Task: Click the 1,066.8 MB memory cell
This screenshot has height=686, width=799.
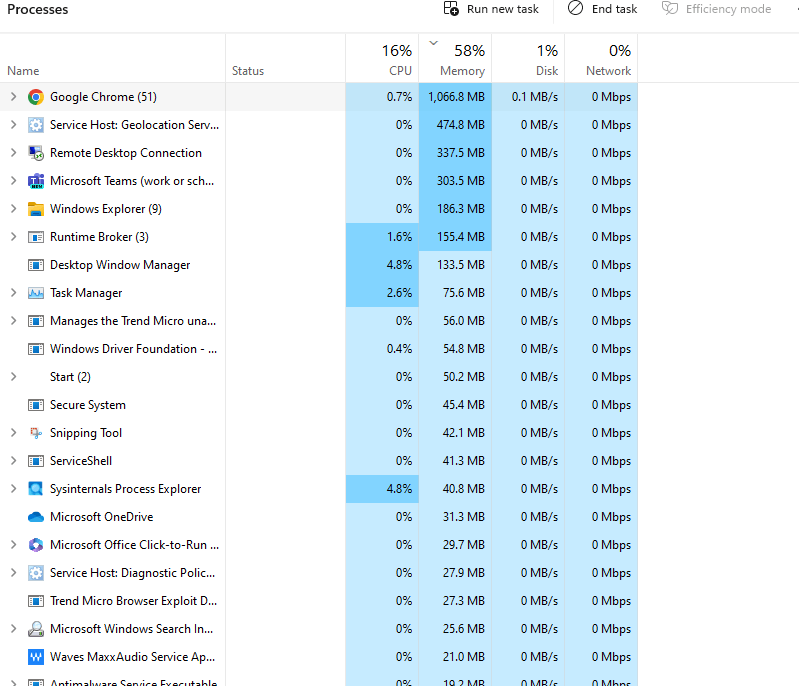Action: pyautogui.click(x=455, y=97)
